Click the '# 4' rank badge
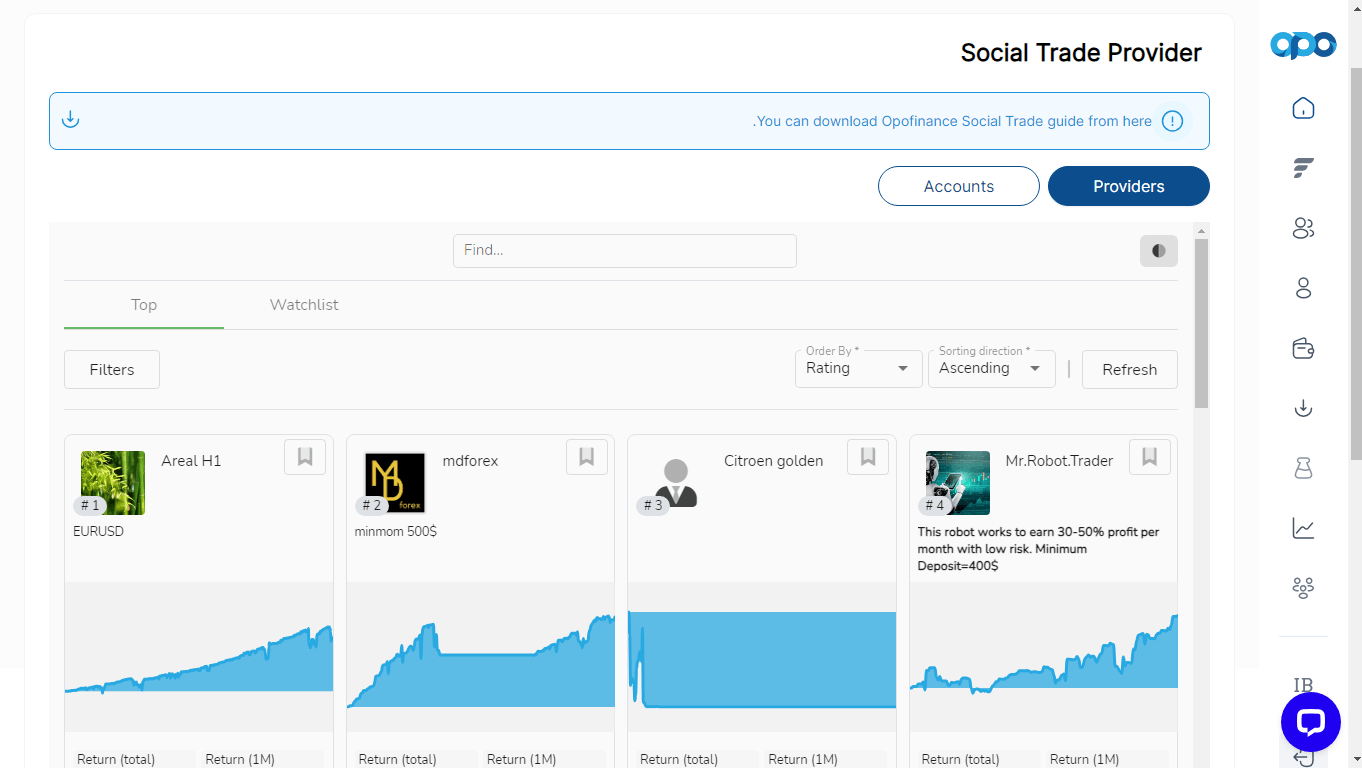The image size is (1362, 768). pos(935,506)
